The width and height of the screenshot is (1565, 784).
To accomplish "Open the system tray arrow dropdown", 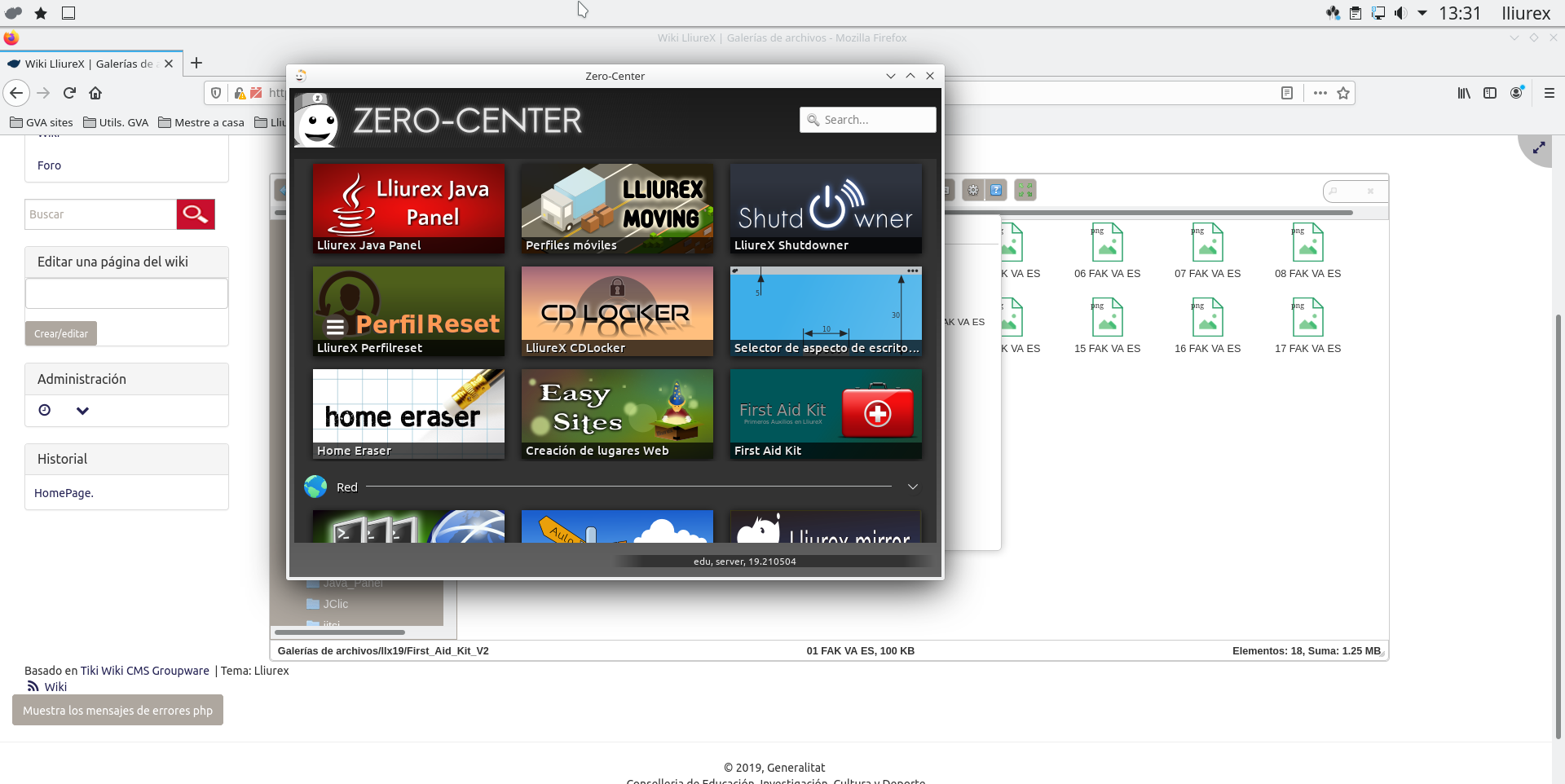I will click(1422, 13).
